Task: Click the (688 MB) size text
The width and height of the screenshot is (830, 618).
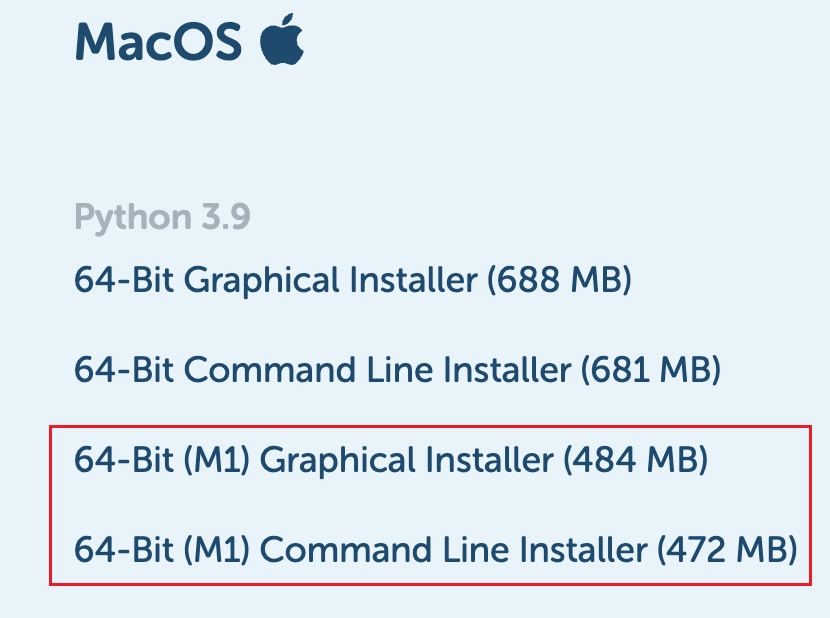Action: (558, 280)
